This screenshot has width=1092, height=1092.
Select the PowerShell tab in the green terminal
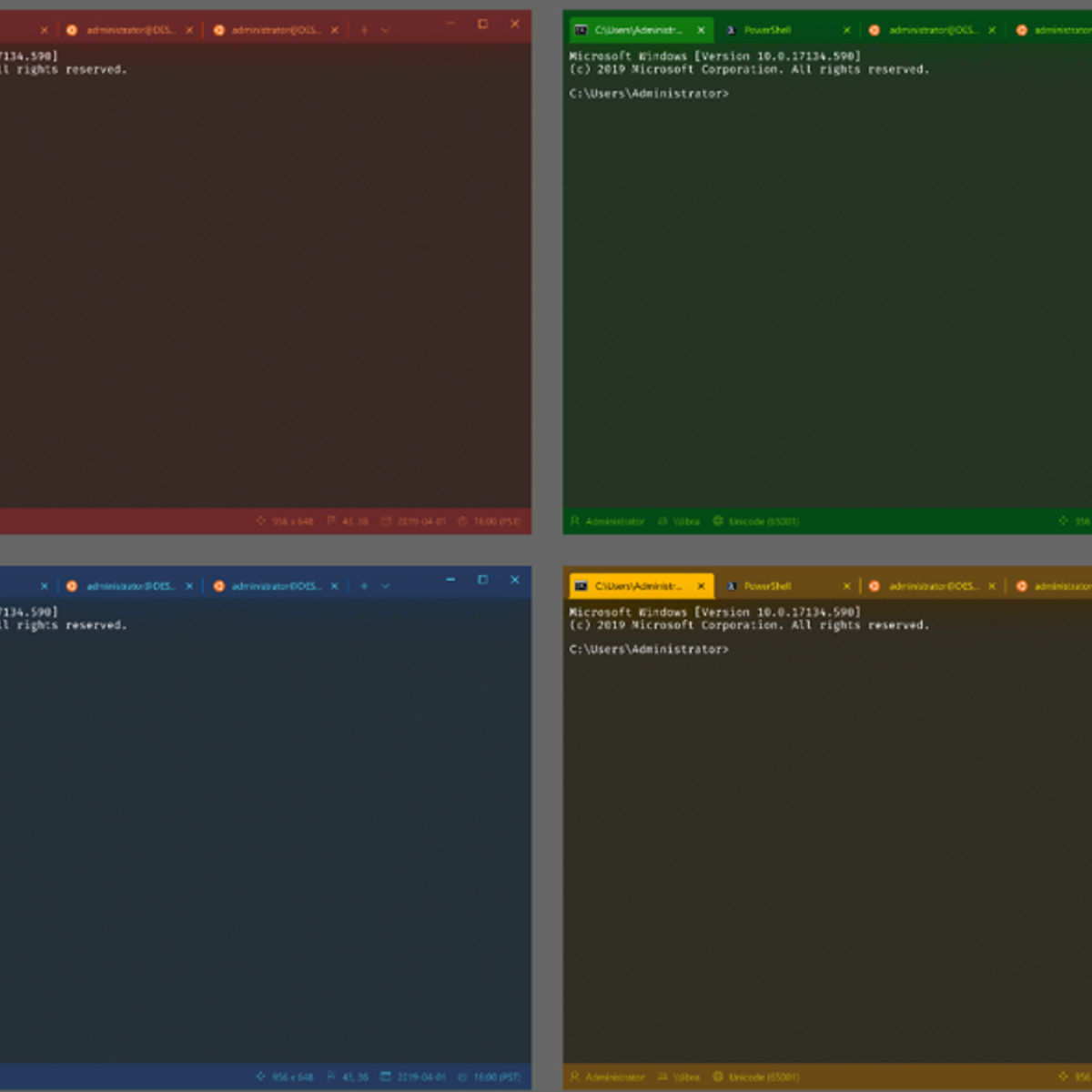click(767, 30)
